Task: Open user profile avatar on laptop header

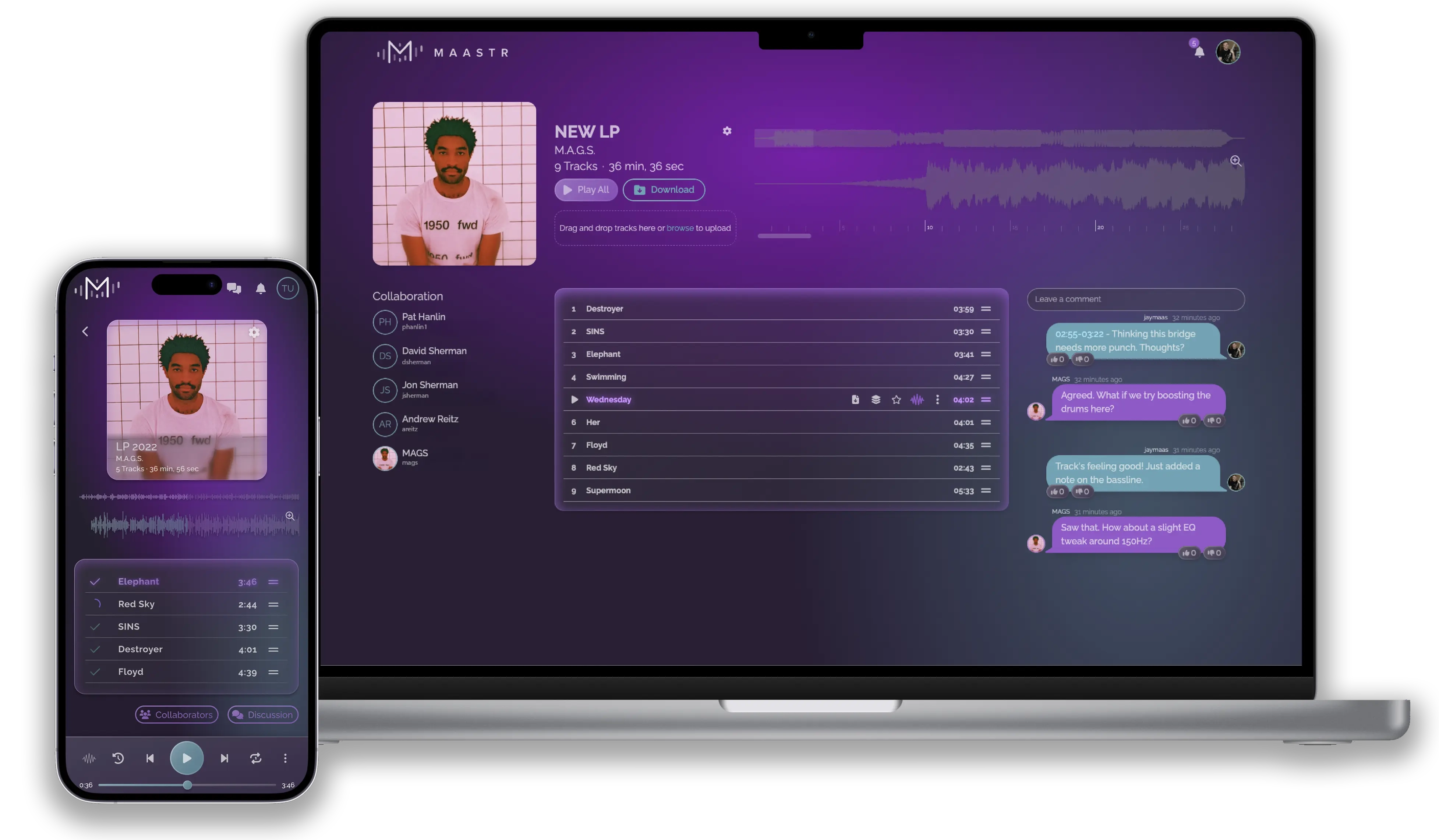Action: [x=1228, y=52]
